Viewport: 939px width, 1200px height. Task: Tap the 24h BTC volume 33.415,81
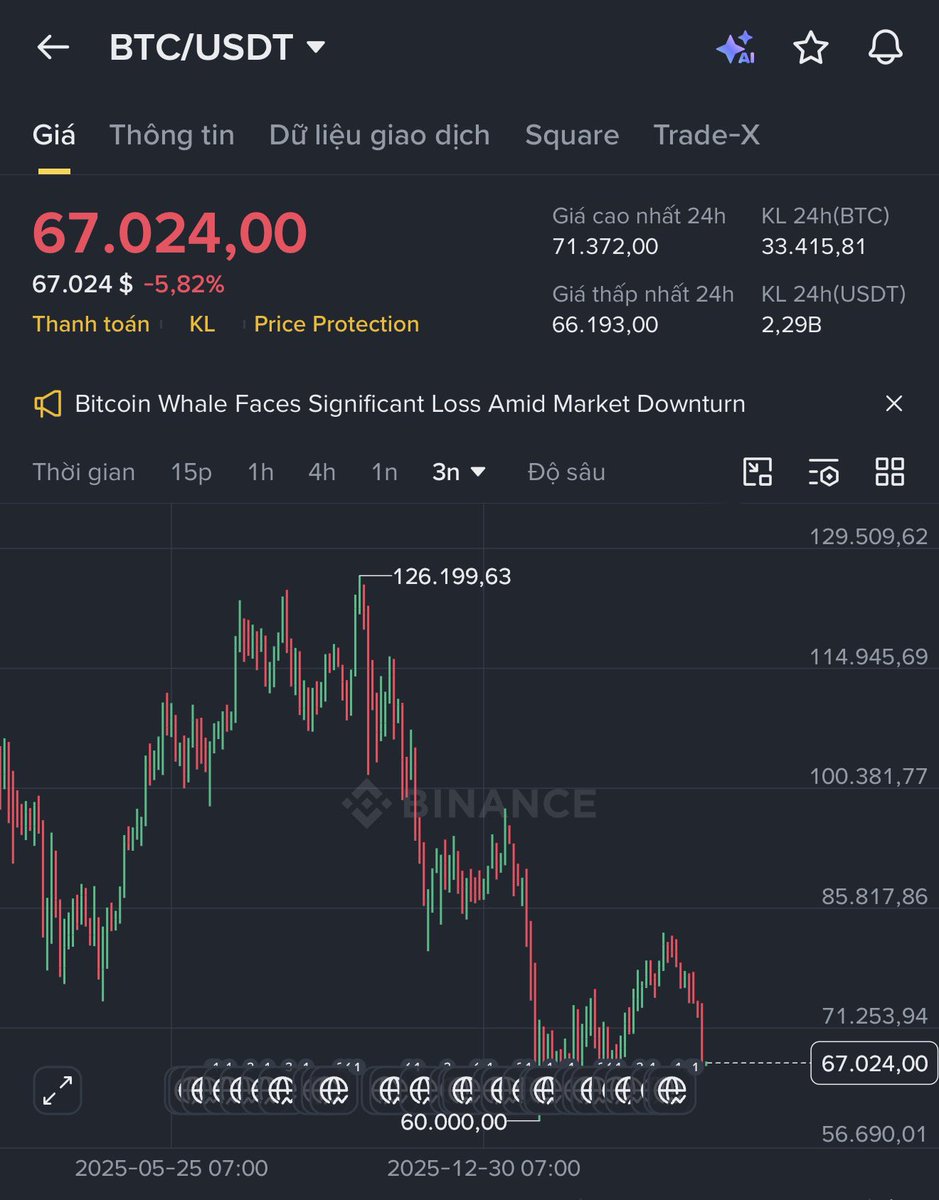814,247
